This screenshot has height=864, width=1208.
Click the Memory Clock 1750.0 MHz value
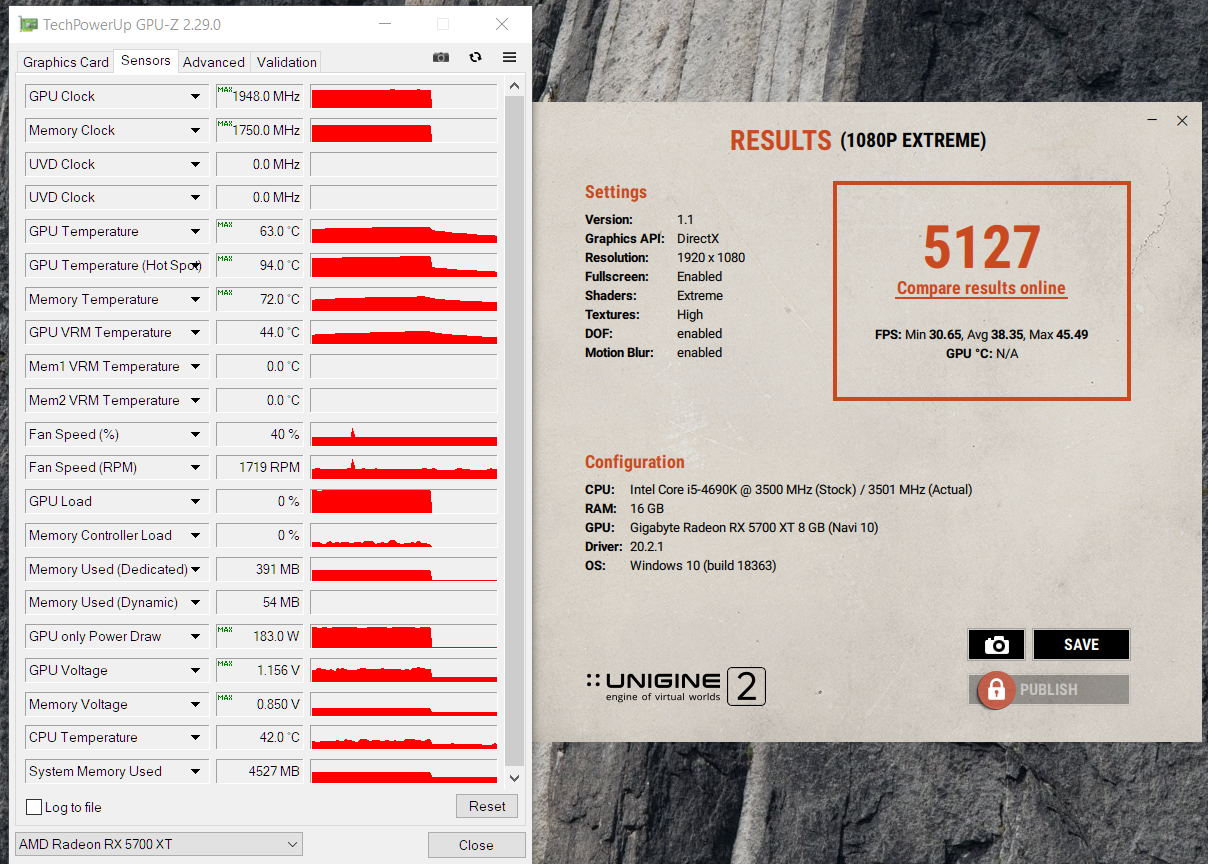(x=260, y=131)
